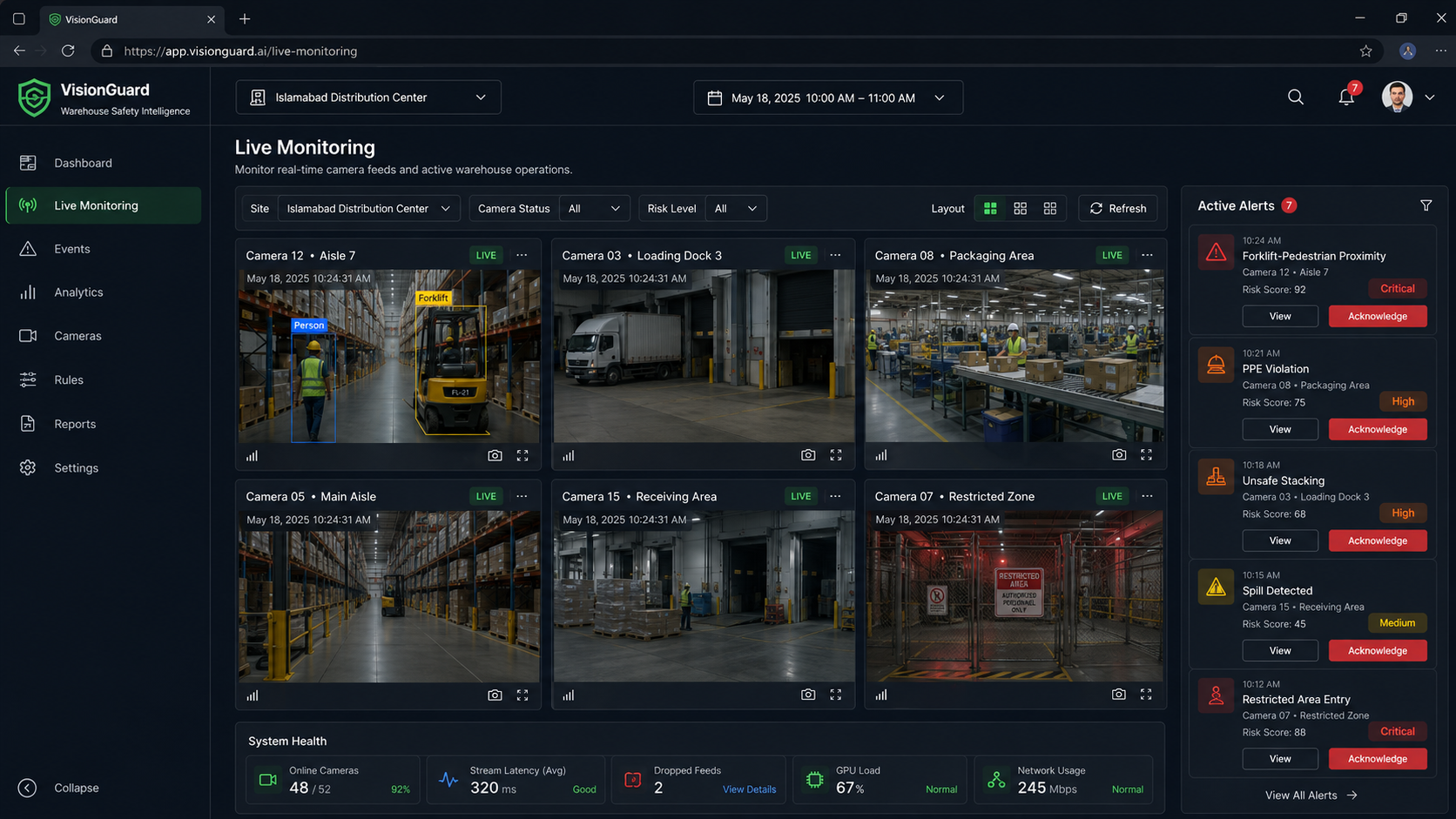Select the active 3-column grid layout
Image resolution: width=1456 pixels, height=819 pixels.
tap(990, 208)
